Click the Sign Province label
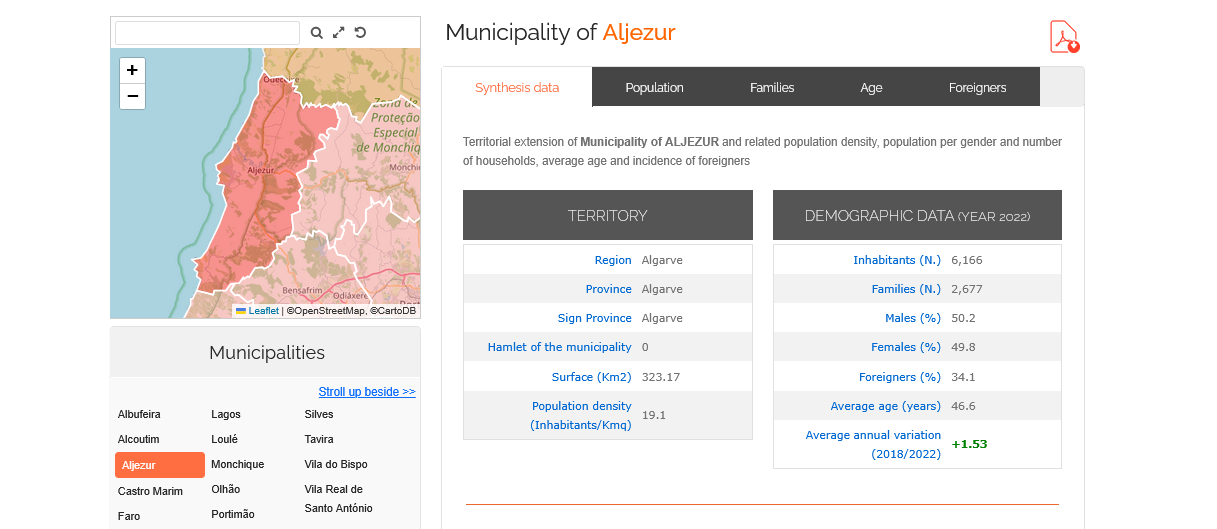1217x529 pixels. [595, 318]
